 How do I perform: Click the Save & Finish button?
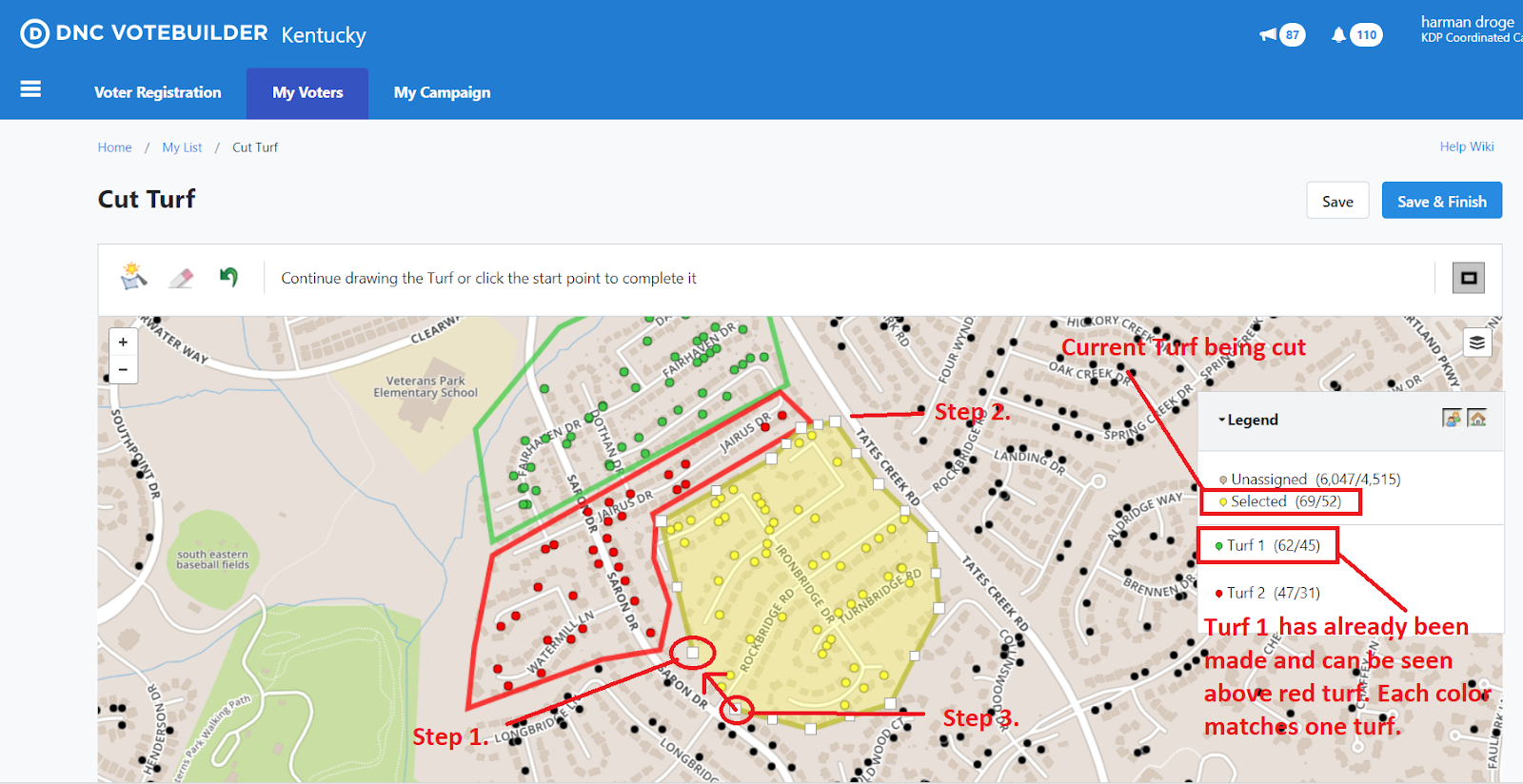point(1441,201)
